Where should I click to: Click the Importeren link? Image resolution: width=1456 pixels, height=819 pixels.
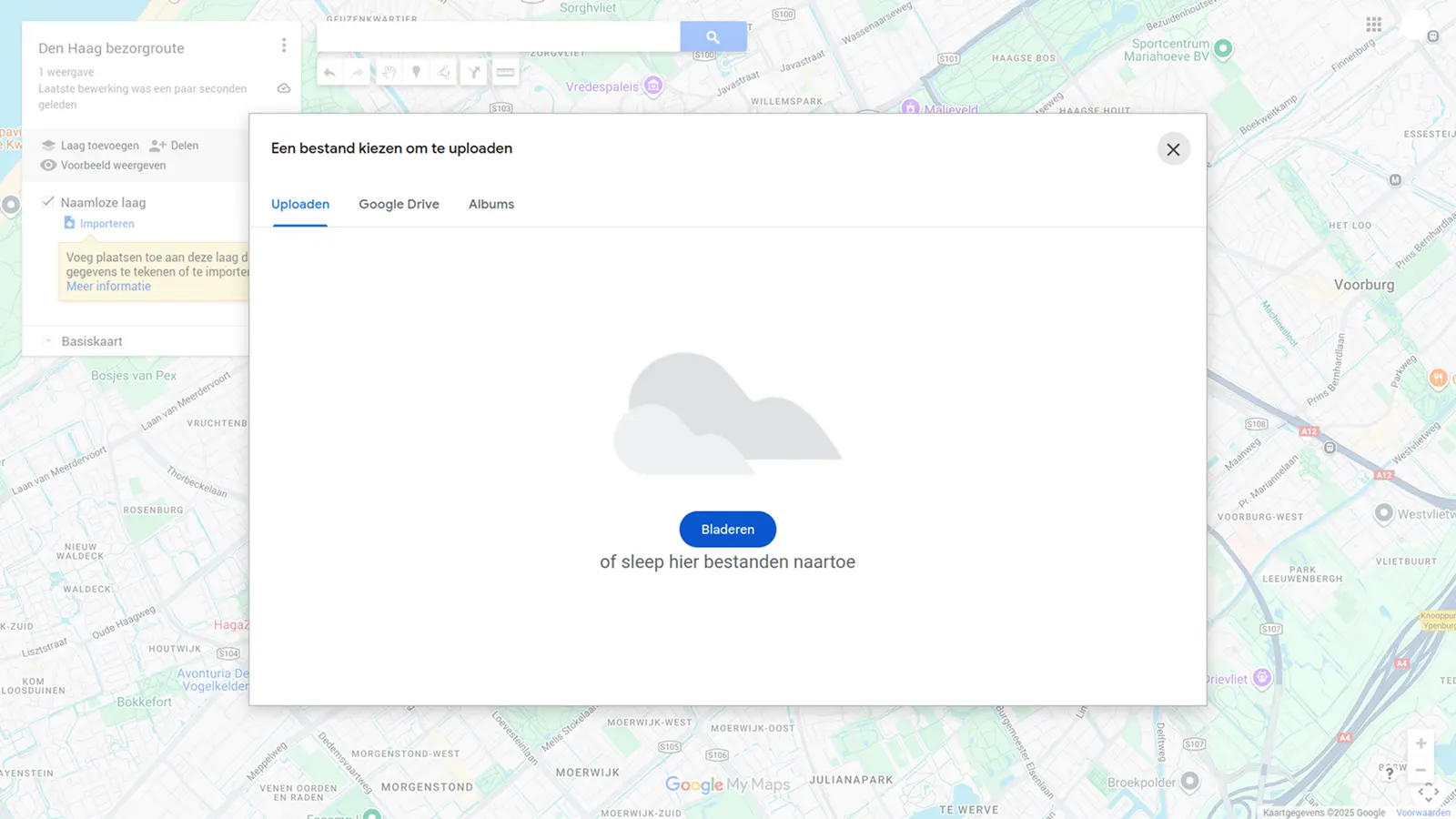point(106,223)
